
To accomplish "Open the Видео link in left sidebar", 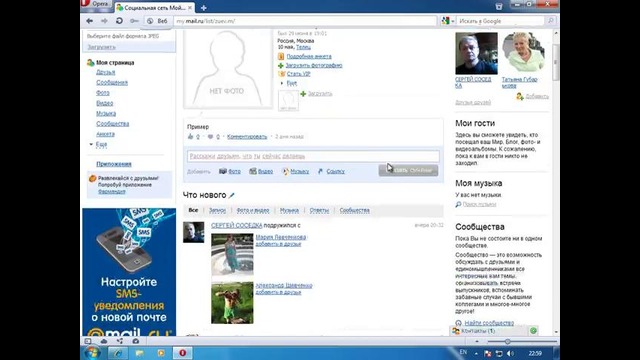I will click(x=104, y=103).
